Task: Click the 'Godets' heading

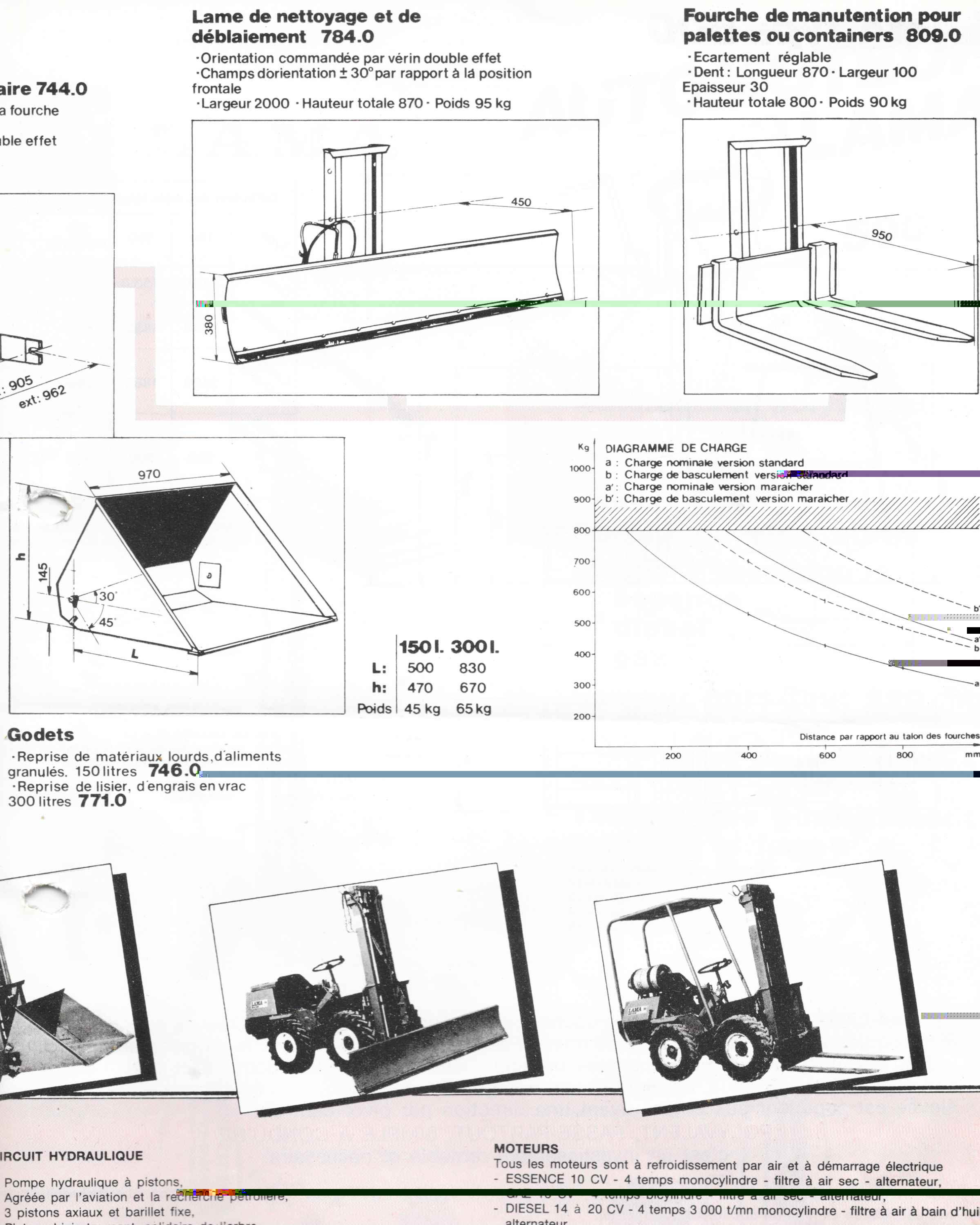Action: click(40, 735)
